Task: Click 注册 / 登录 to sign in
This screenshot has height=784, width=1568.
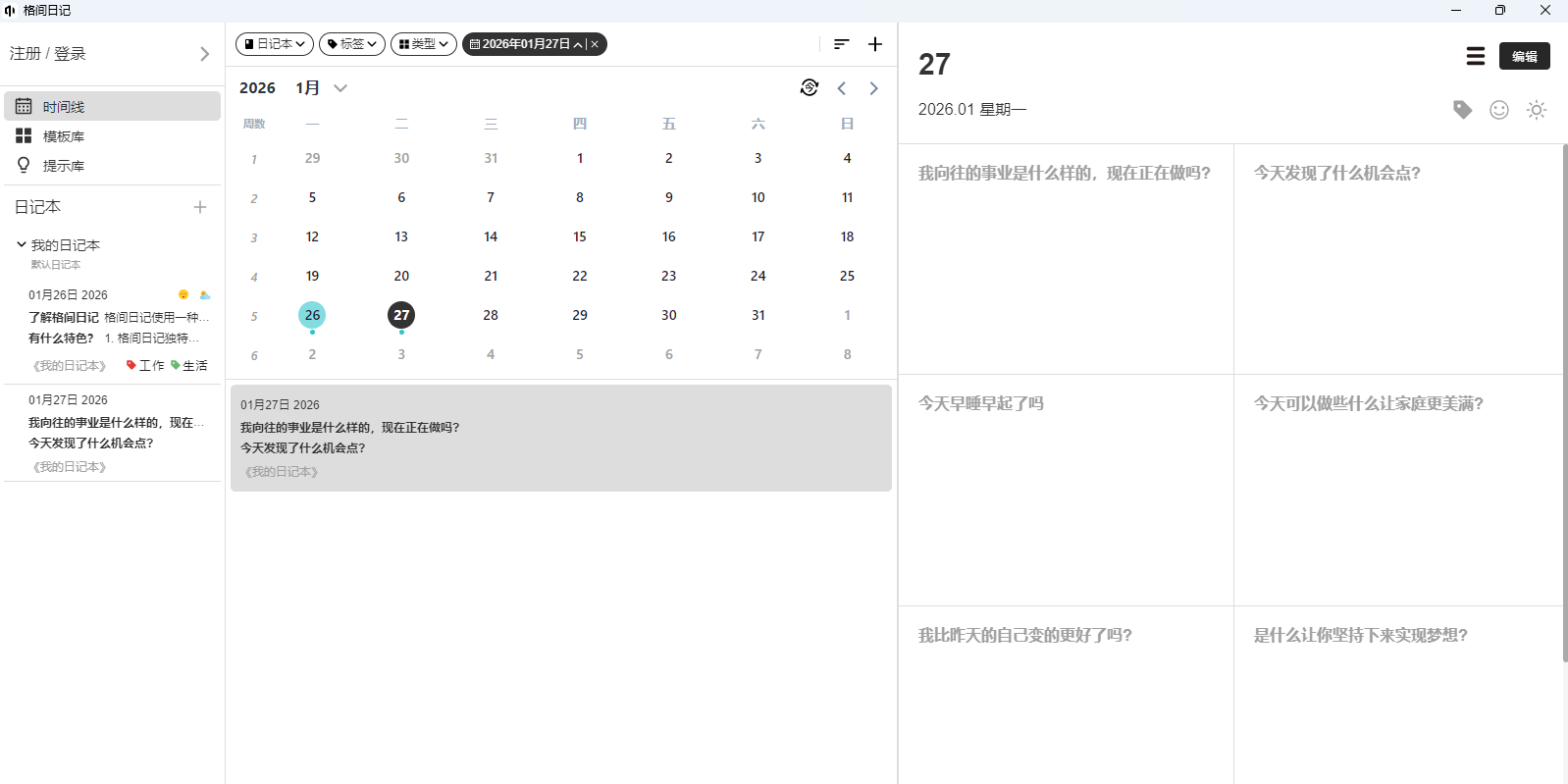Action: pos(48,54)
